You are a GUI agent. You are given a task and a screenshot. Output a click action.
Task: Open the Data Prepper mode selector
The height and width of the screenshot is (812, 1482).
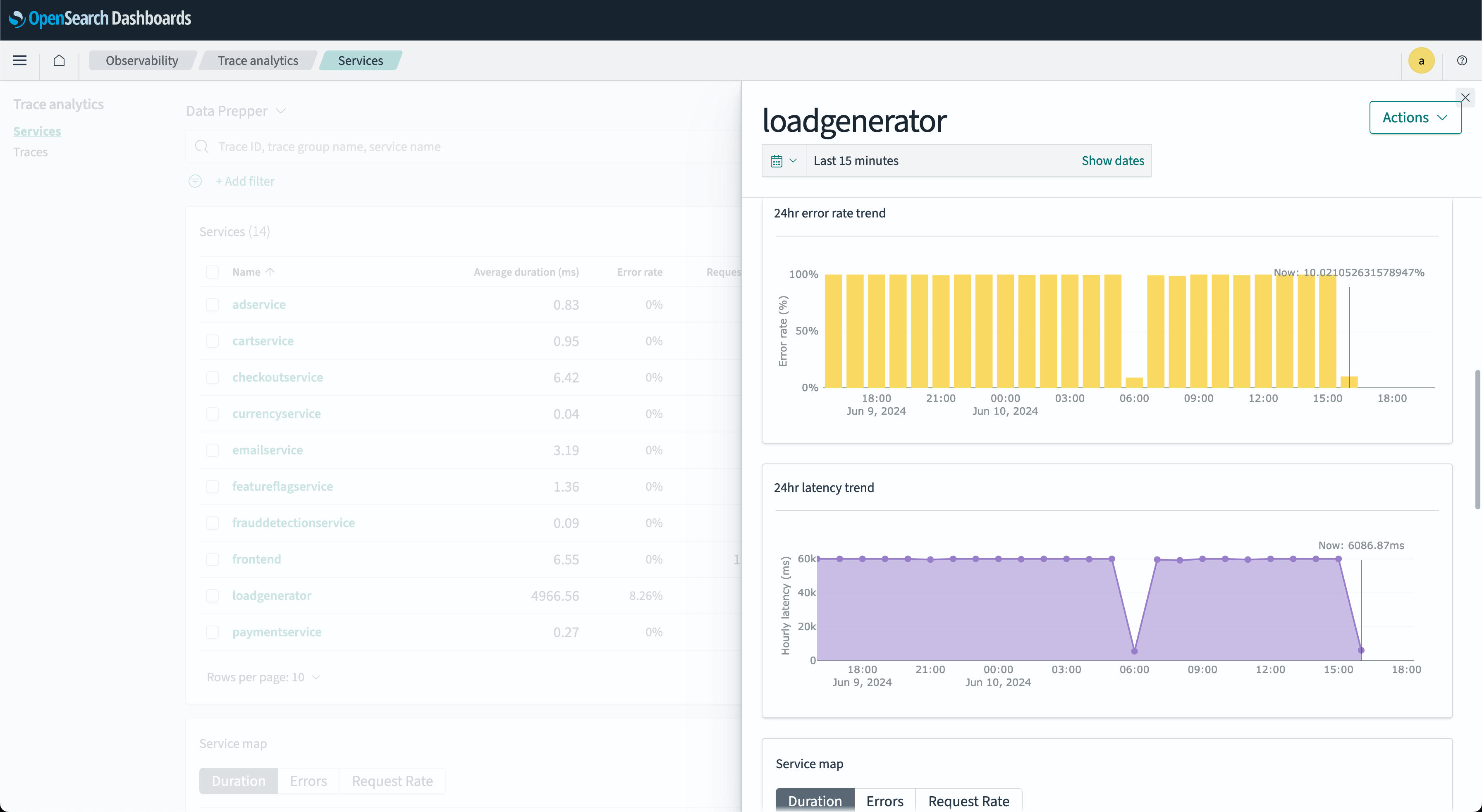tap(235, 111)
